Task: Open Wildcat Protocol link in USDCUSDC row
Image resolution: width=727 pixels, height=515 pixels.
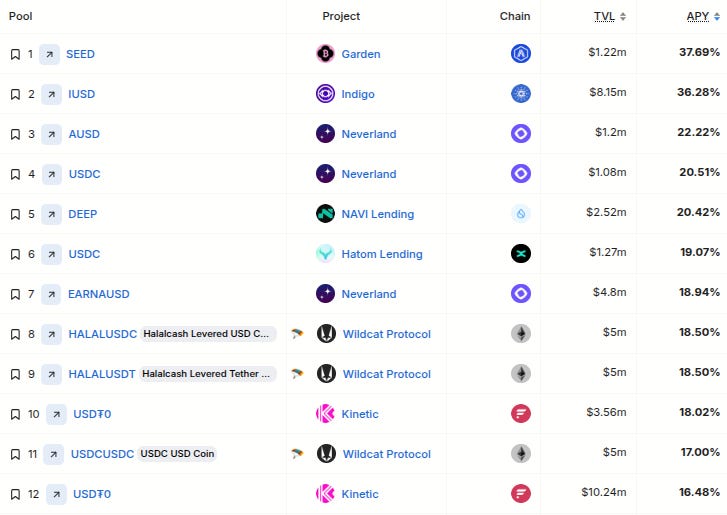Action: coord(387,454)
